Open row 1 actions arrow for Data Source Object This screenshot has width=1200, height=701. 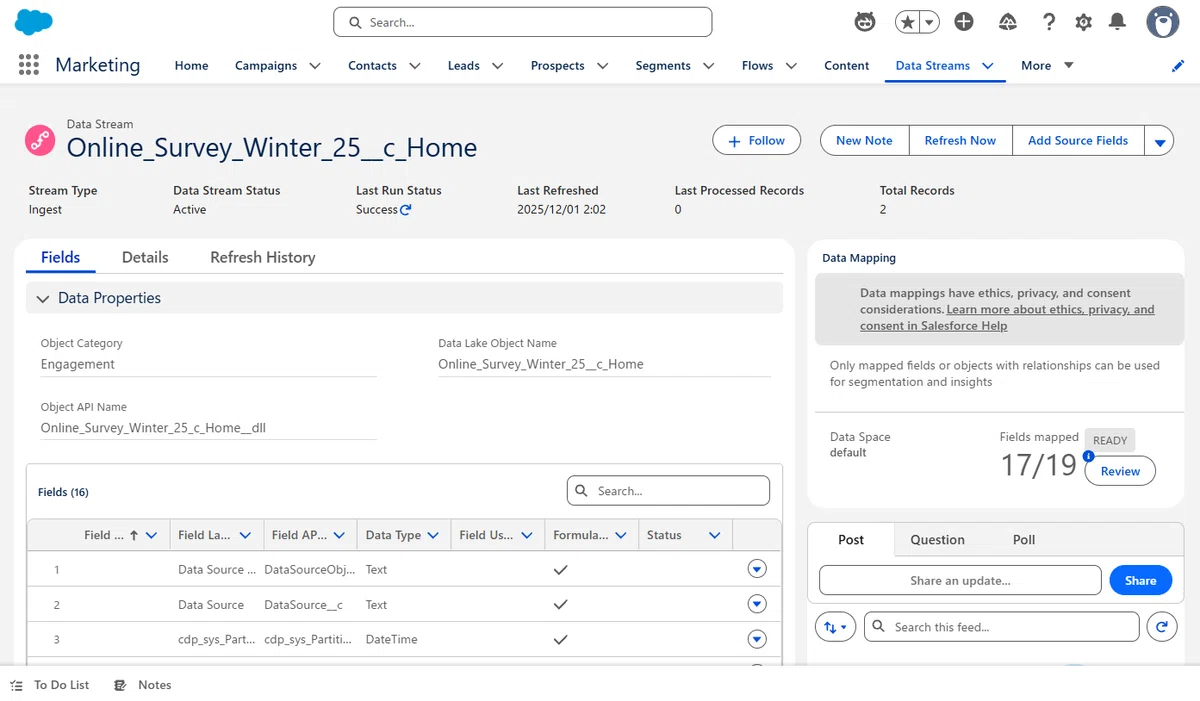pos(757,569)
